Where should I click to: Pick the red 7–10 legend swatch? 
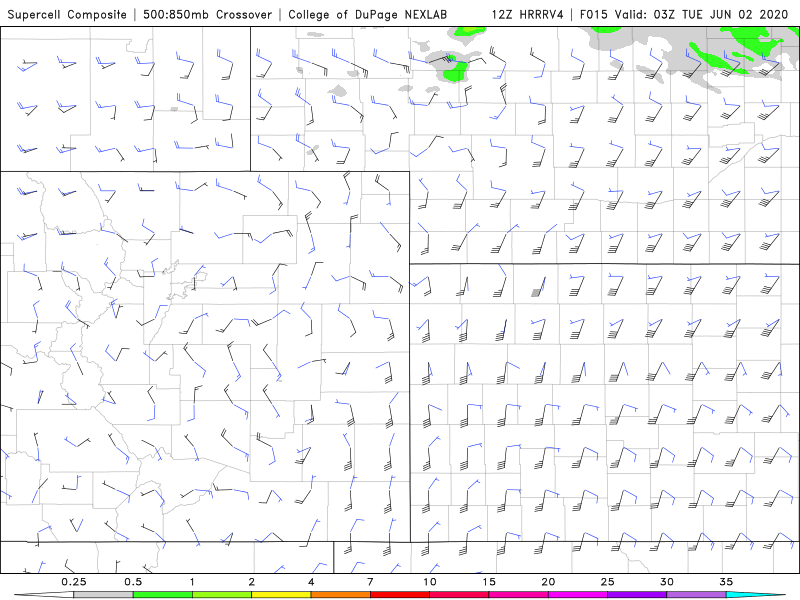[399, 595]
